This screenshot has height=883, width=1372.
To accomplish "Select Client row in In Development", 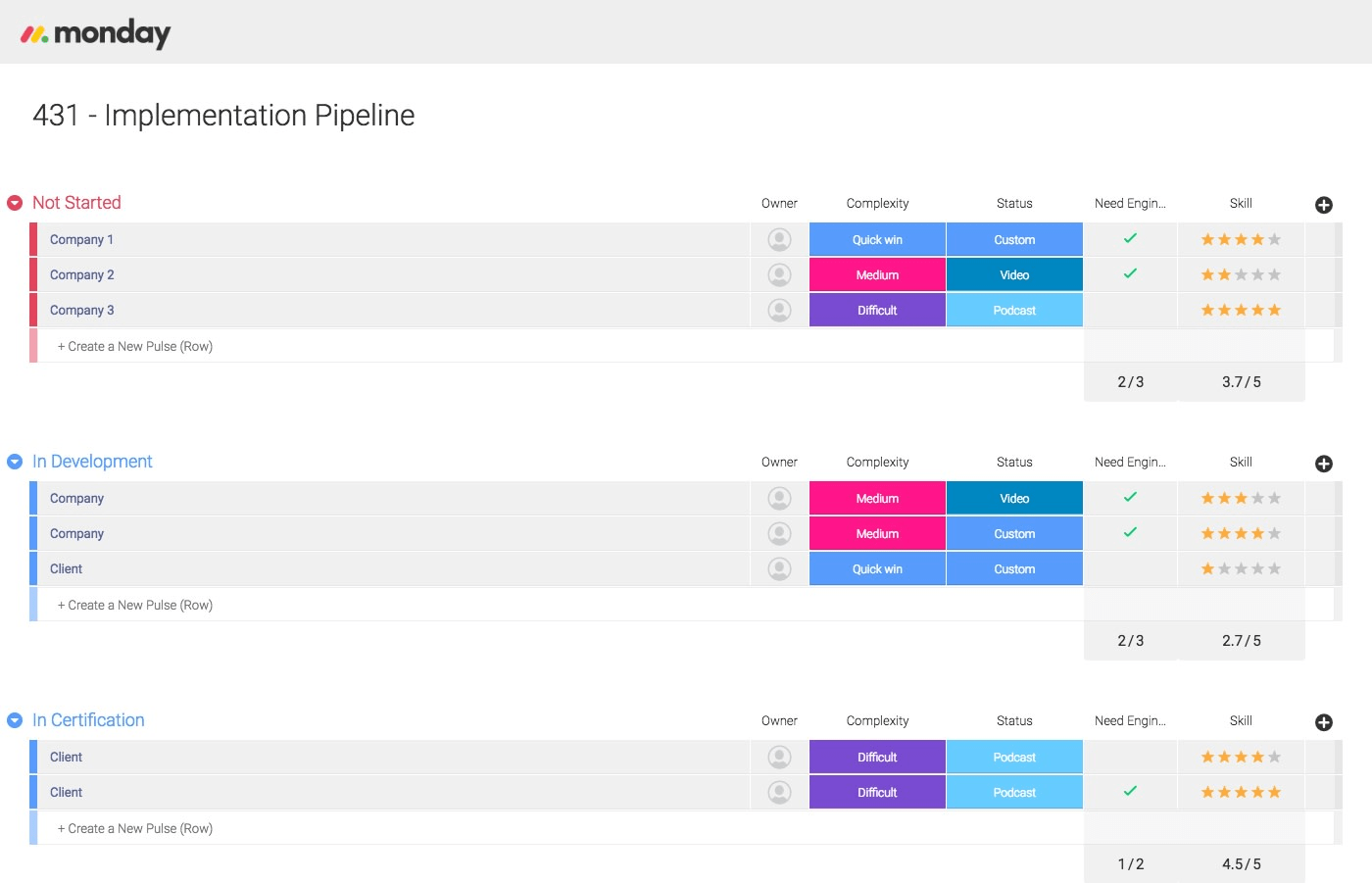I will pyautogui.click(x=66, y=568).
